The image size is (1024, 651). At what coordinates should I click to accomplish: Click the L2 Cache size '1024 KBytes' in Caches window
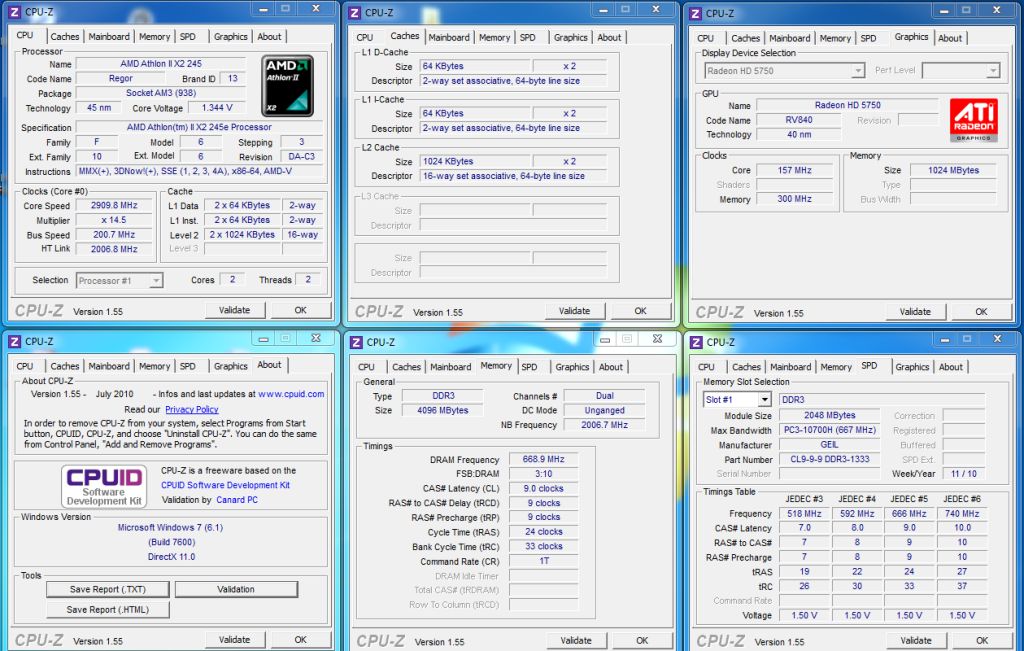pos(475,161)
